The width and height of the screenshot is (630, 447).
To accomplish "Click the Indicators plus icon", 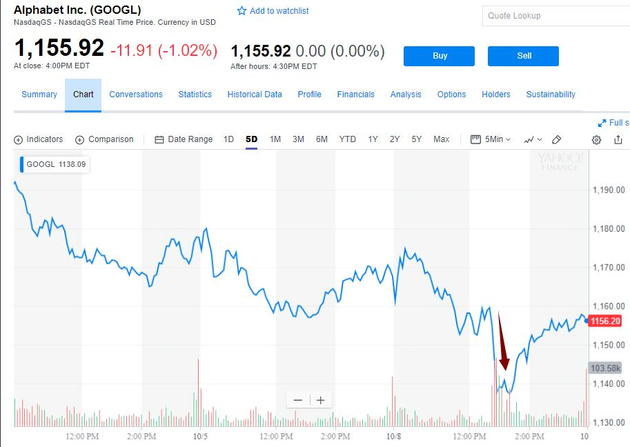I will click(18, 139).
